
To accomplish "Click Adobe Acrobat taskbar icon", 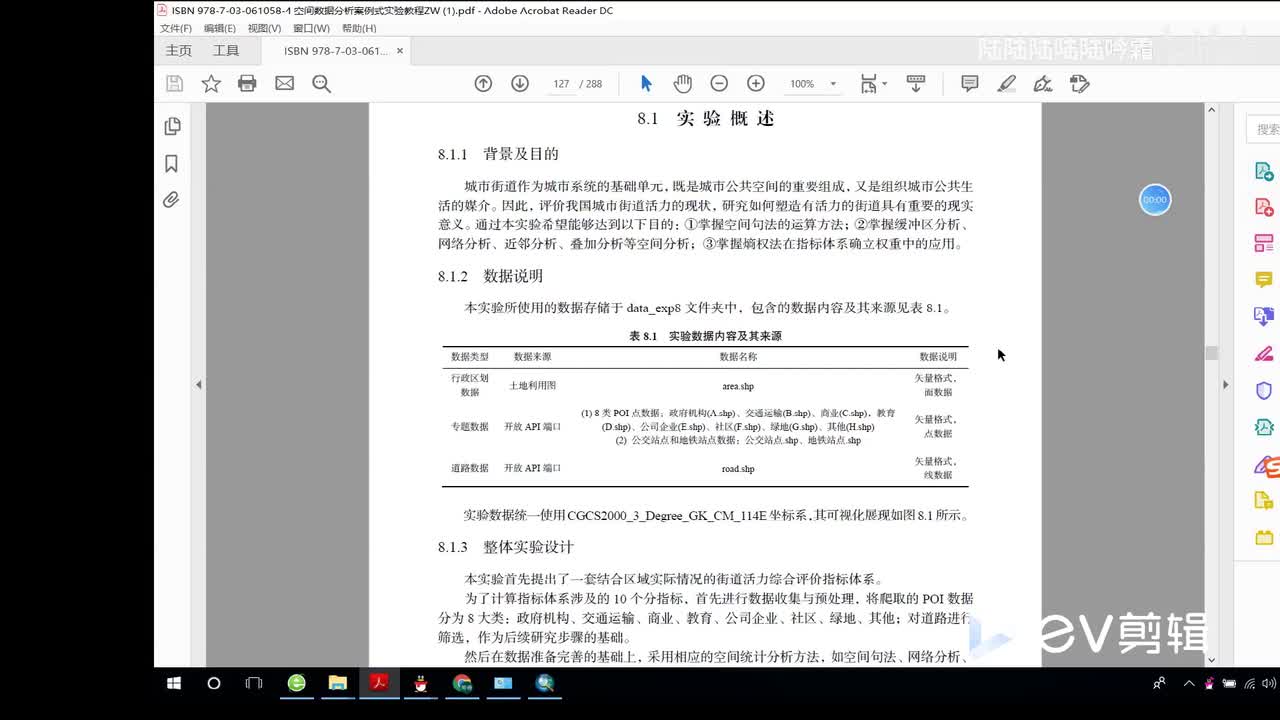I will pyautogui.click(x=379, y=684).
